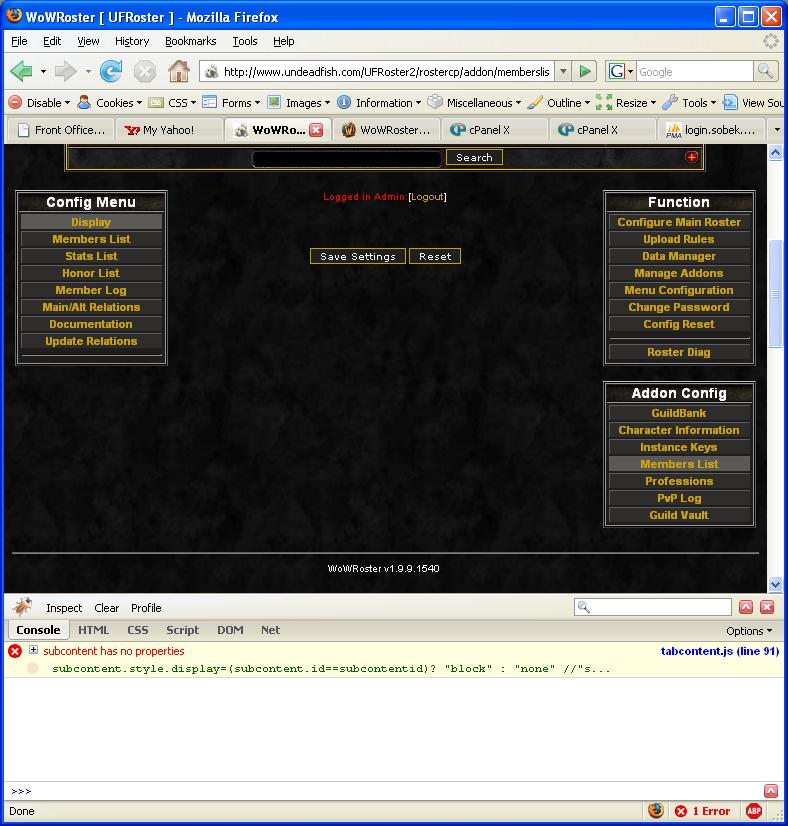The height and width of the screenshot is (826, 788).
Task: Click the Firebug bug icon
Action: 22,607
